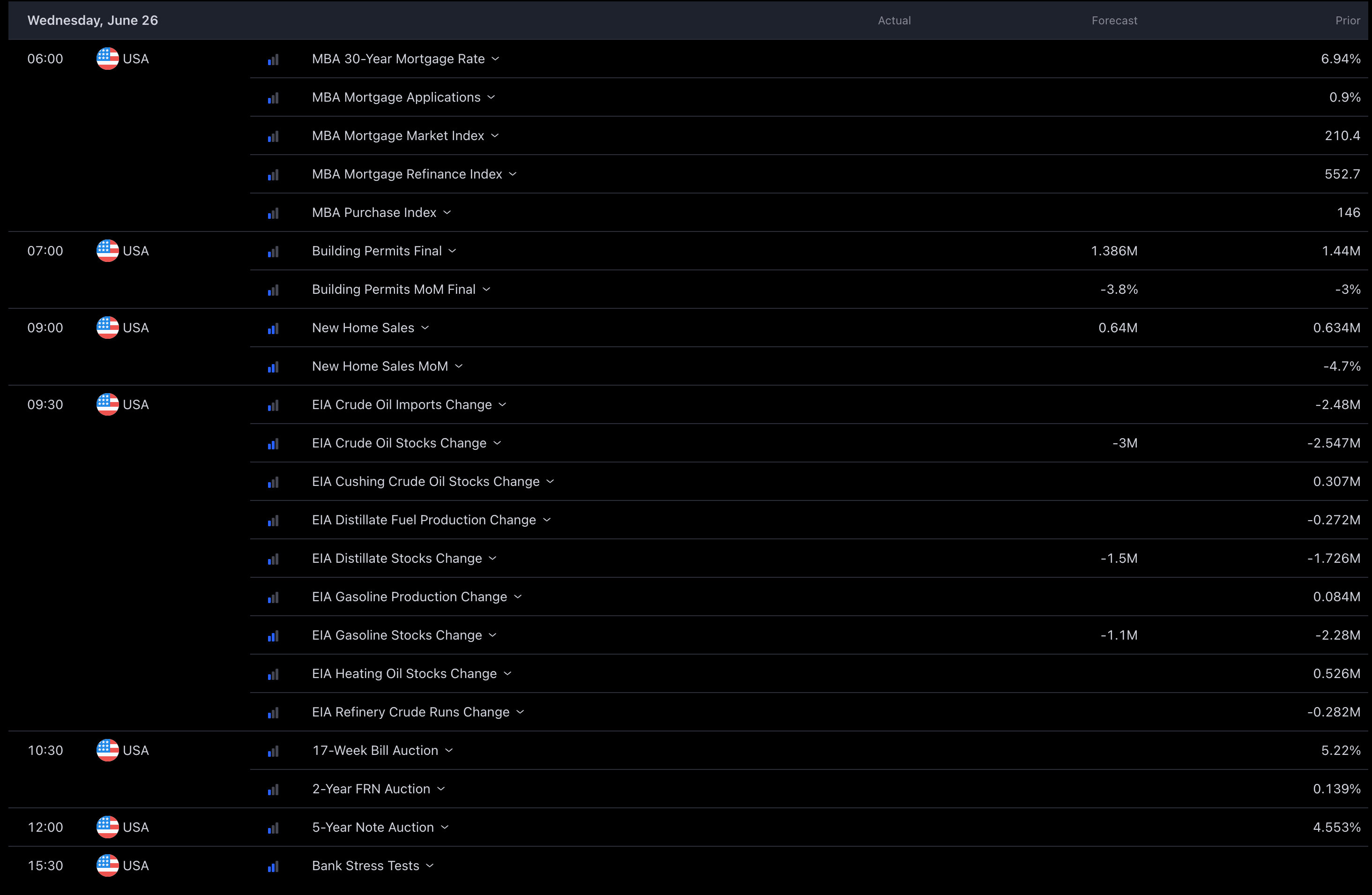The image size is (1372, 895).
Task: Click importance bars icon beside EIA Crude Oil Stocks Change
Action: click(x=273, y=444)
